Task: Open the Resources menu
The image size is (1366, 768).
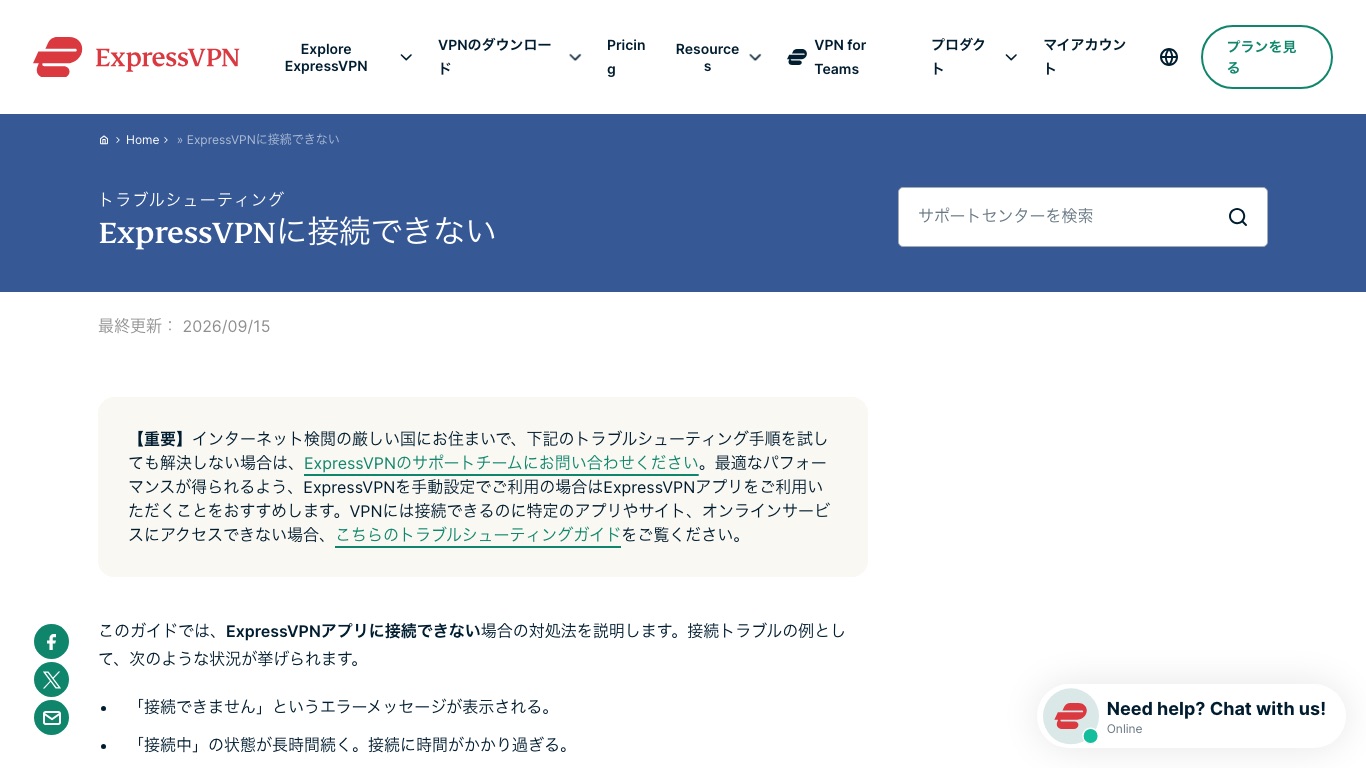Action: [707, 57]
